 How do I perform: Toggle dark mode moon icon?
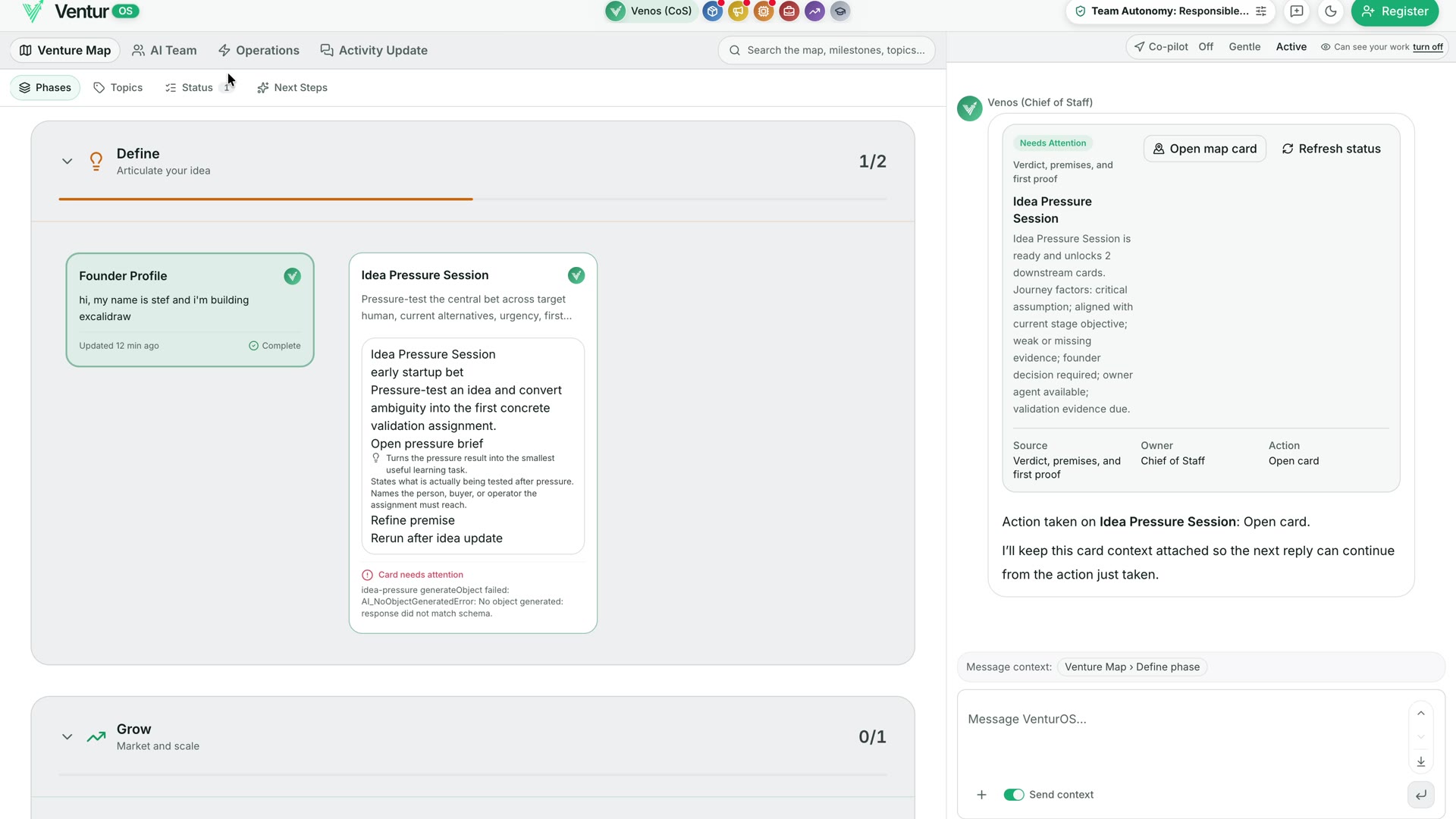click(x=1331, y=11)
